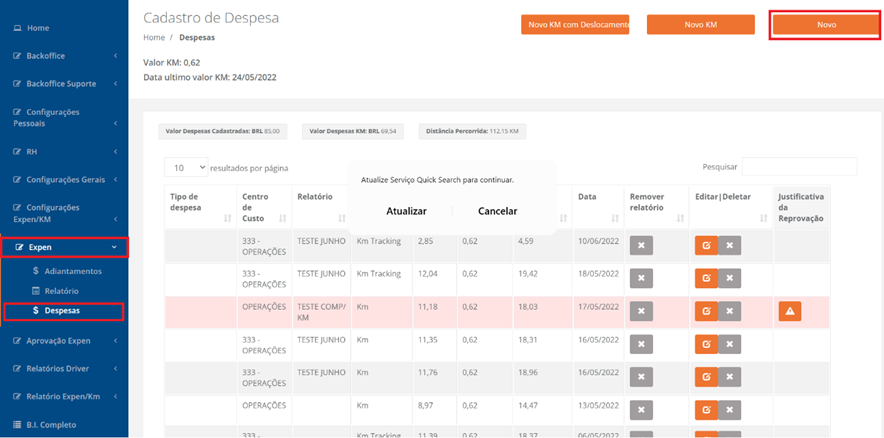Open Relatório under Expen
The height and width of the screenshot is (438, 884).
55,291
